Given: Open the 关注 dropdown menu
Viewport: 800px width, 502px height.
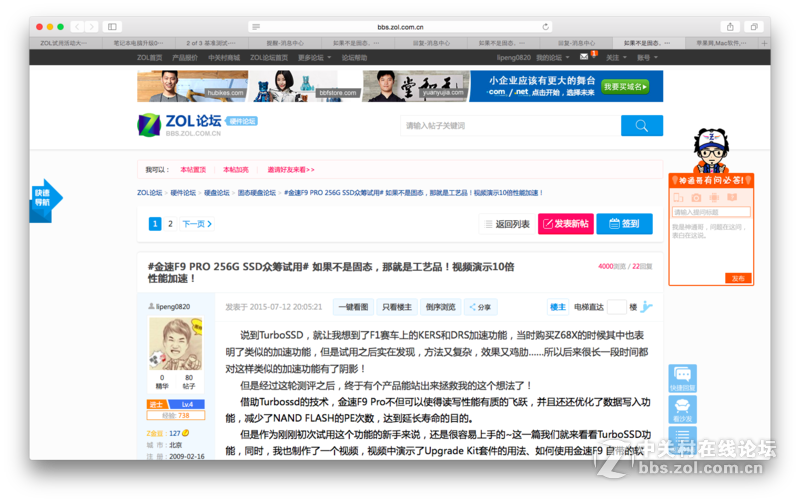Looking at the screenshot, I should 616,58.
